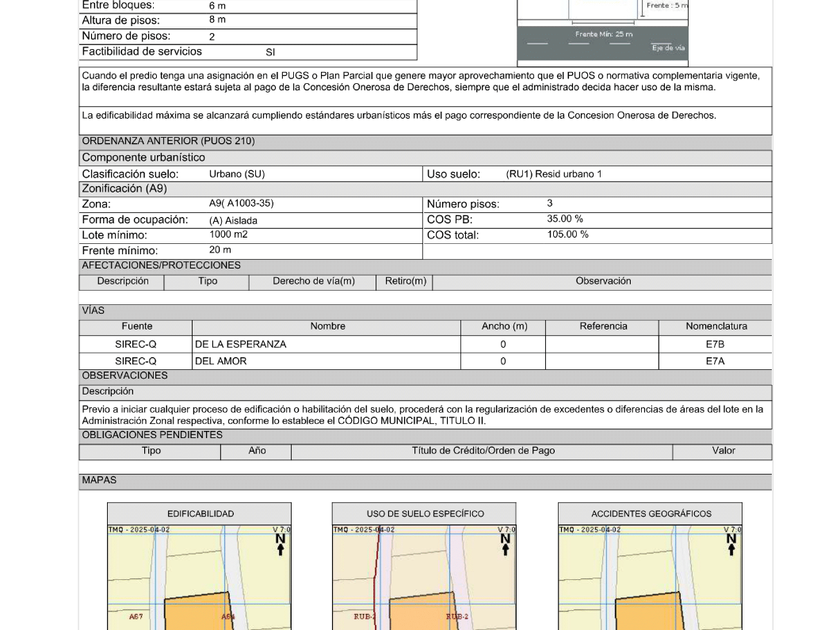Click the COS total value 105.00 %
Viewport: 840px width, 630px height.
tap(568, 235)
